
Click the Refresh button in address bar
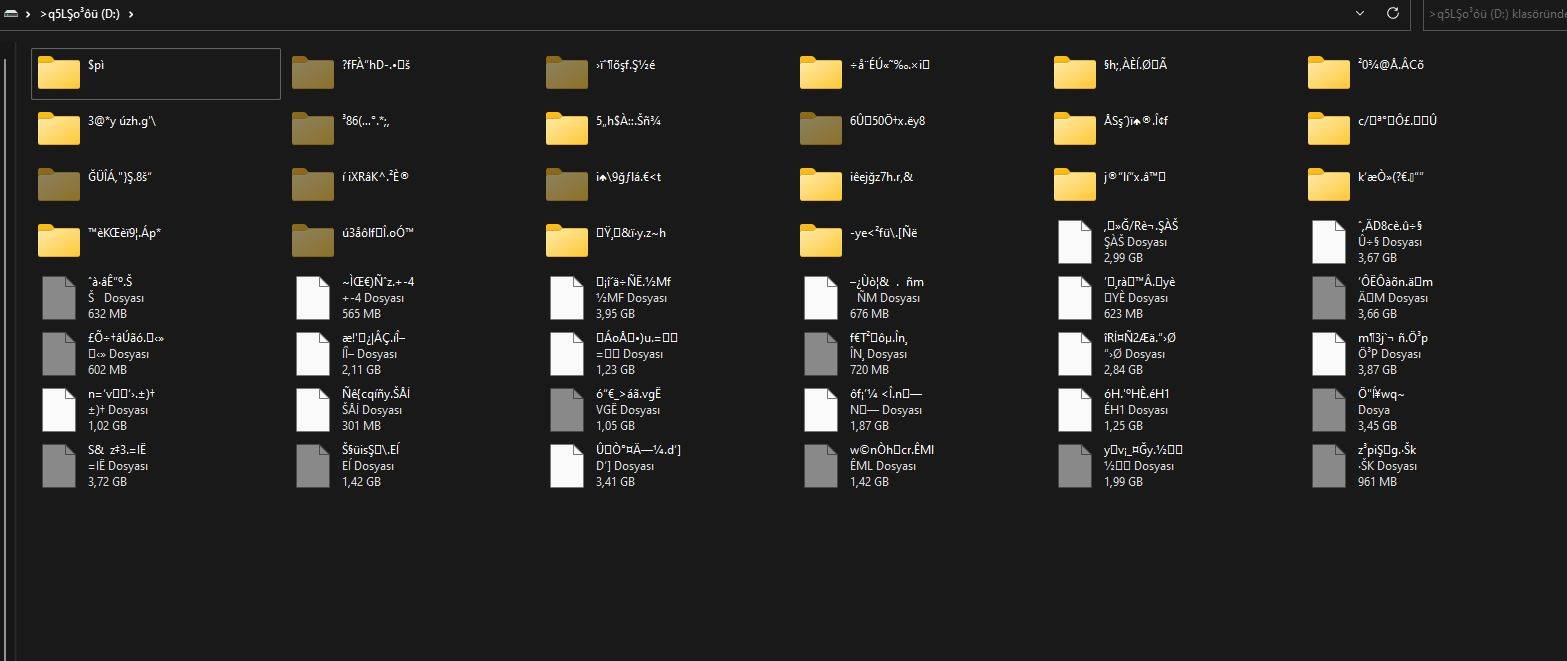pos(1392,13)
